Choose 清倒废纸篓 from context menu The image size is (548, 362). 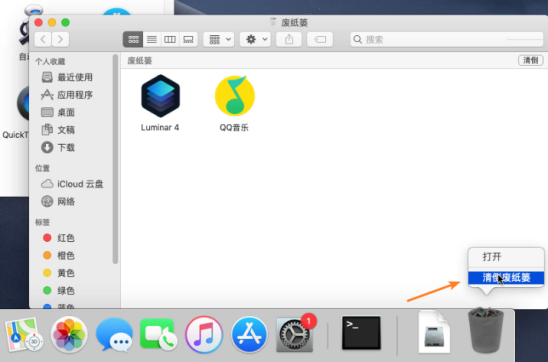506,278
